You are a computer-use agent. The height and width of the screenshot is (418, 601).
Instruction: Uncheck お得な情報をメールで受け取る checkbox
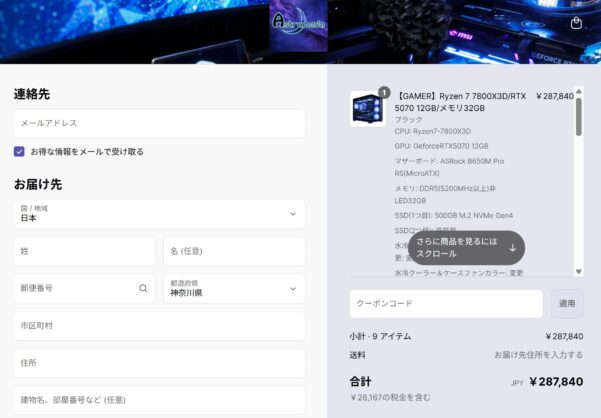tap(19, 151)
